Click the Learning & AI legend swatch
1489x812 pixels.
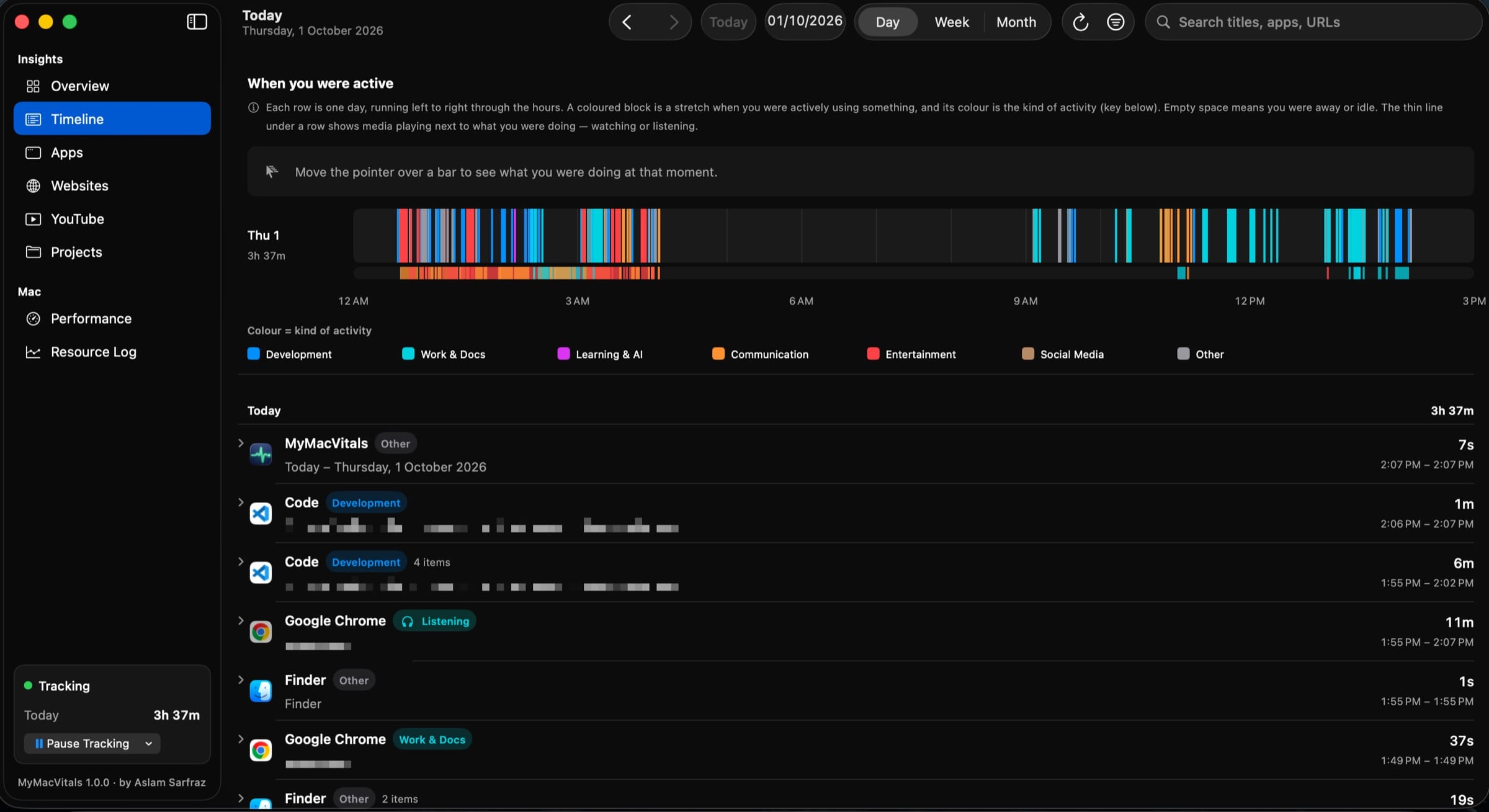(x=563, y=354)
